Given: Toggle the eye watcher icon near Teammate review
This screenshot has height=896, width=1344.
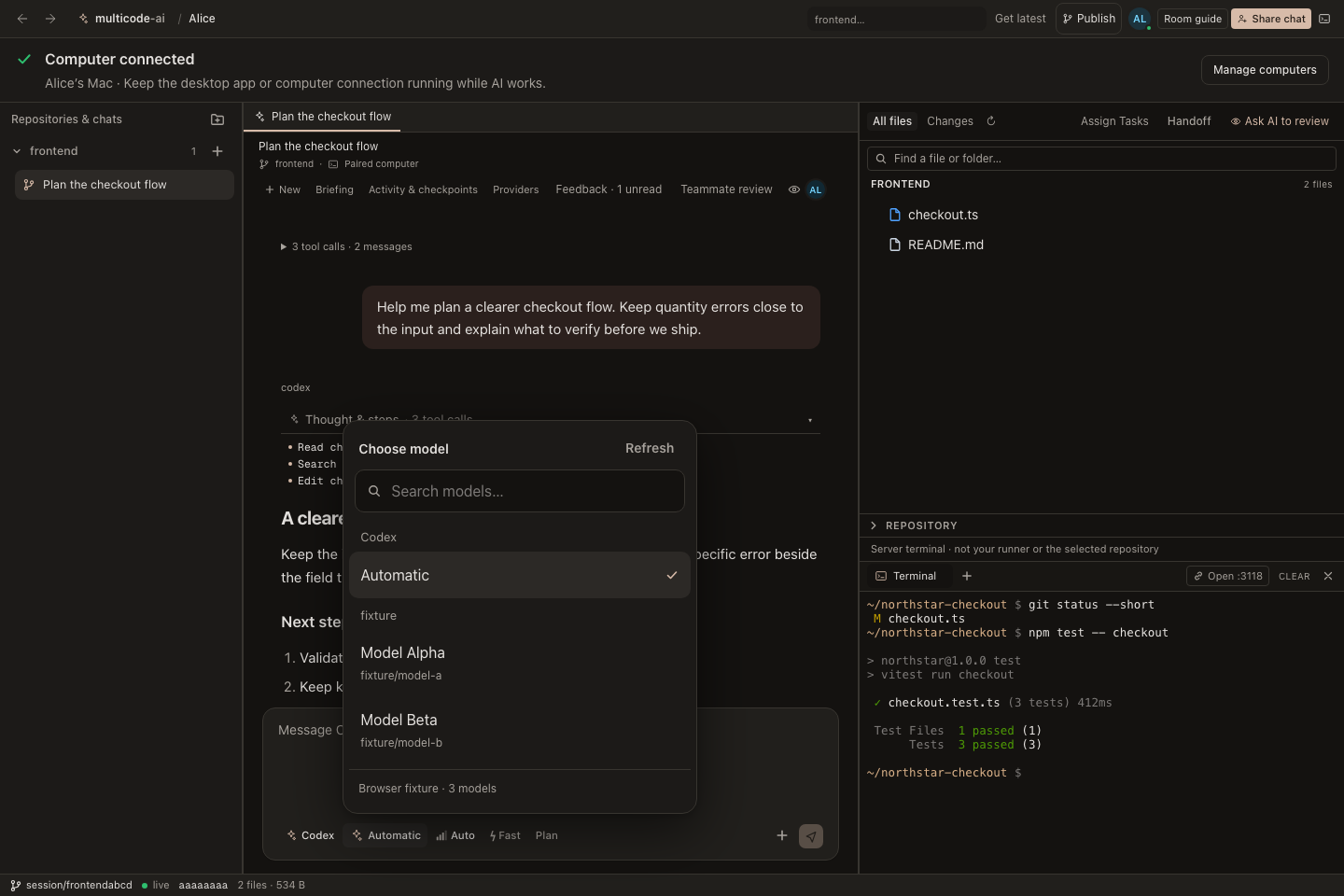Looking at the screenshot, I should [x=794, y=189].
